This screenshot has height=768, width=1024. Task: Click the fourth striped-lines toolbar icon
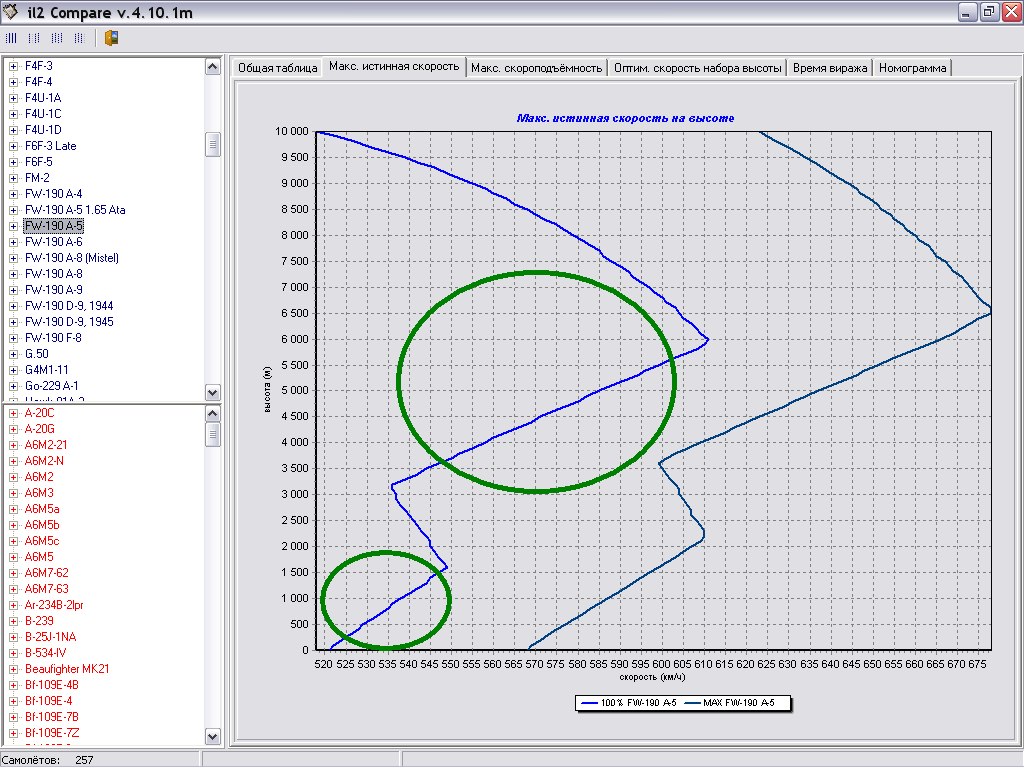click(78, 39)
